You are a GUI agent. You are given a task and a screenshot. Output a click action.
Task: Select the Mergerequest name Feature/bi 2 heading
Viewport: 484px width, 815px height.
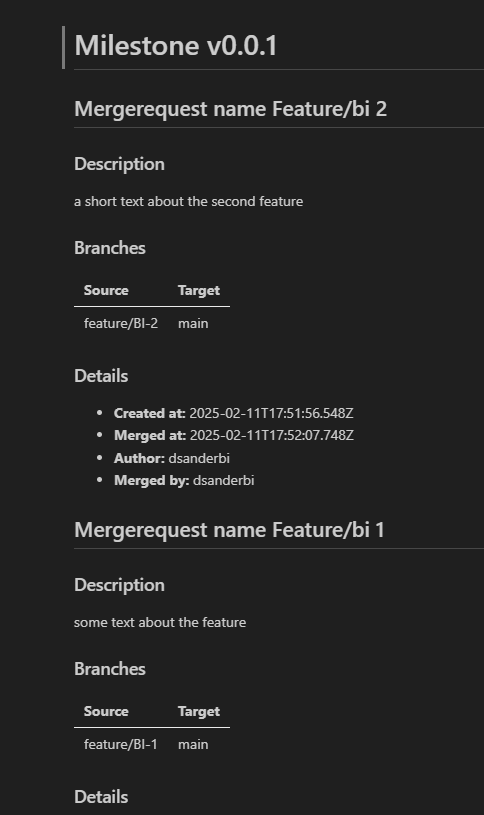(230, 109)
